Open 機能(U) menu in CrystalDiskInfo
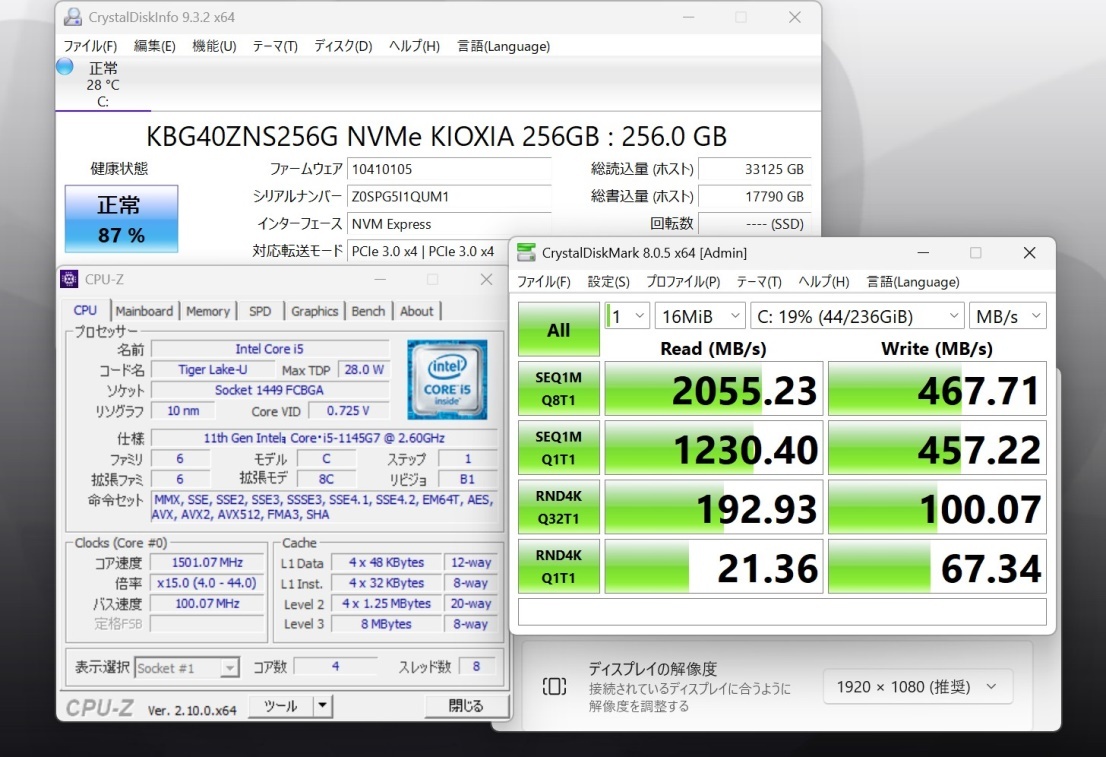Screen dimensions: 1106x757 click(214, 47)
